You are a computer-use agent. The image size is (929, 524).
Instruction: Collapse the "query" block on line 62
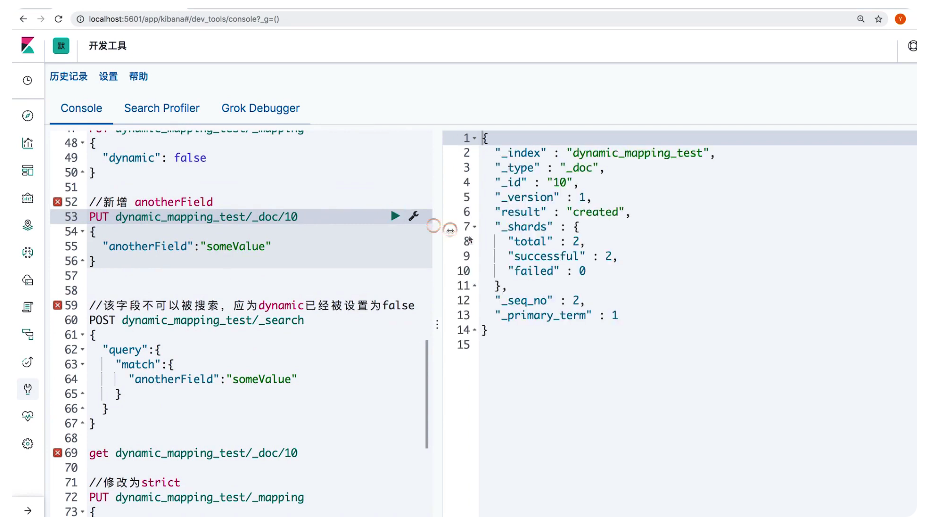coord(82,351)
